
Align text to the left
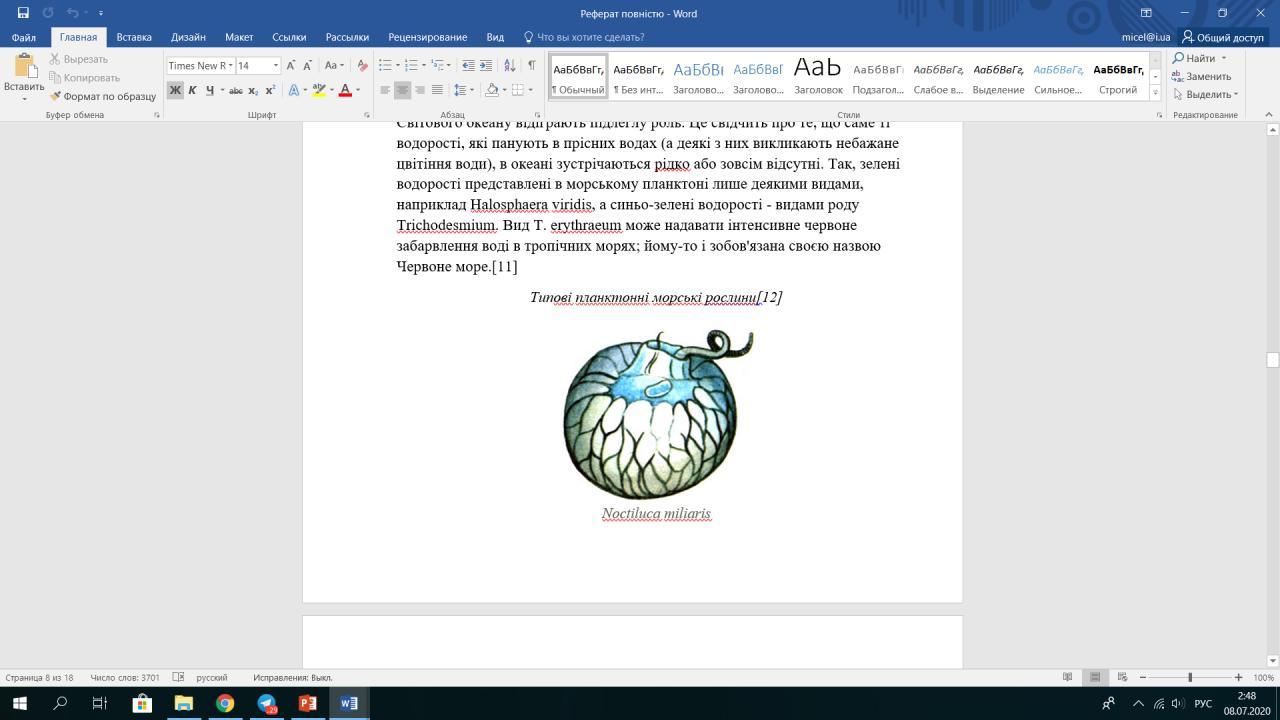(385, 90)
